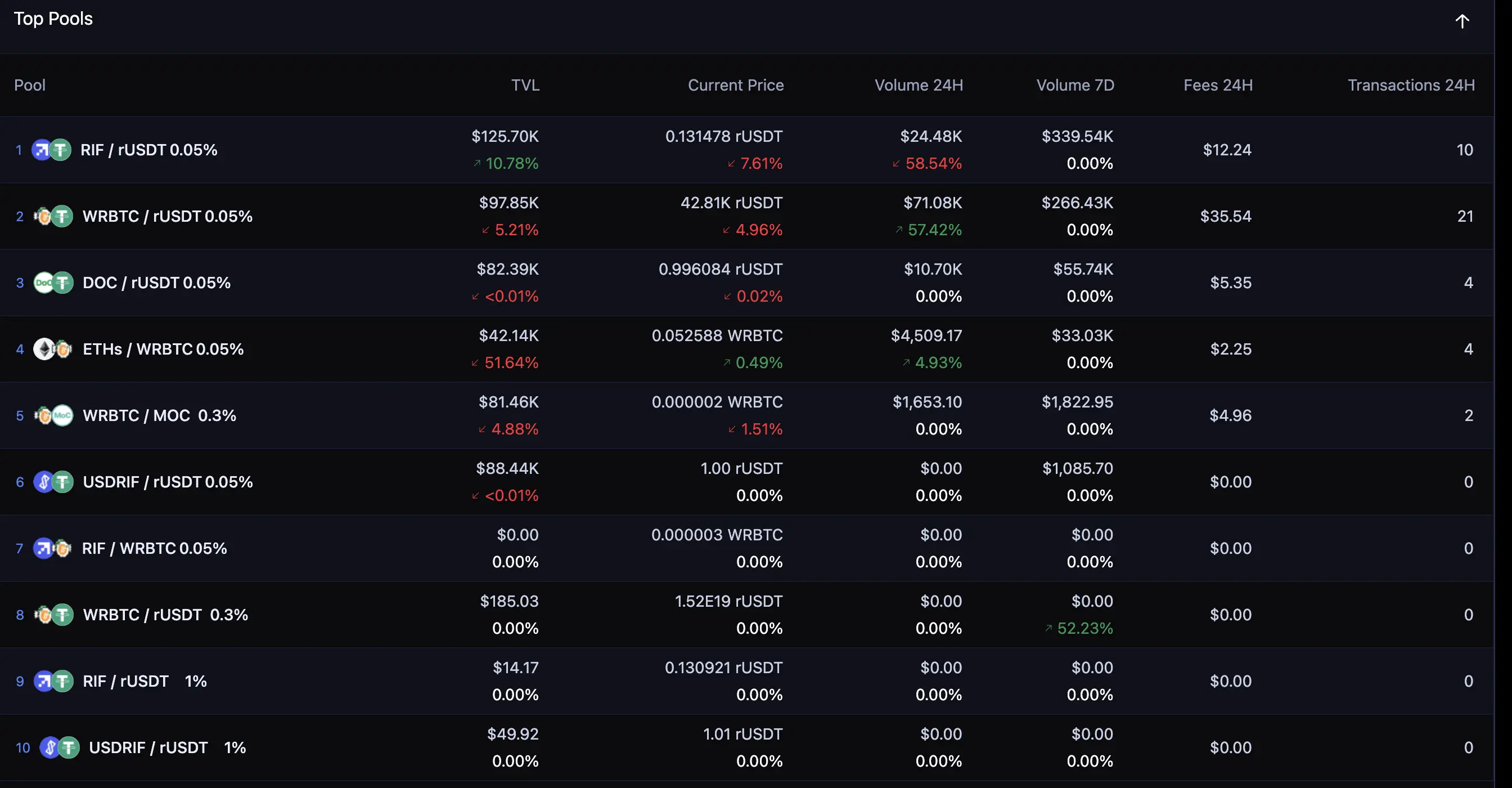
Task: Open the USDRIF / rUSDT 1% pool
Action: click(x=166, y=747)
